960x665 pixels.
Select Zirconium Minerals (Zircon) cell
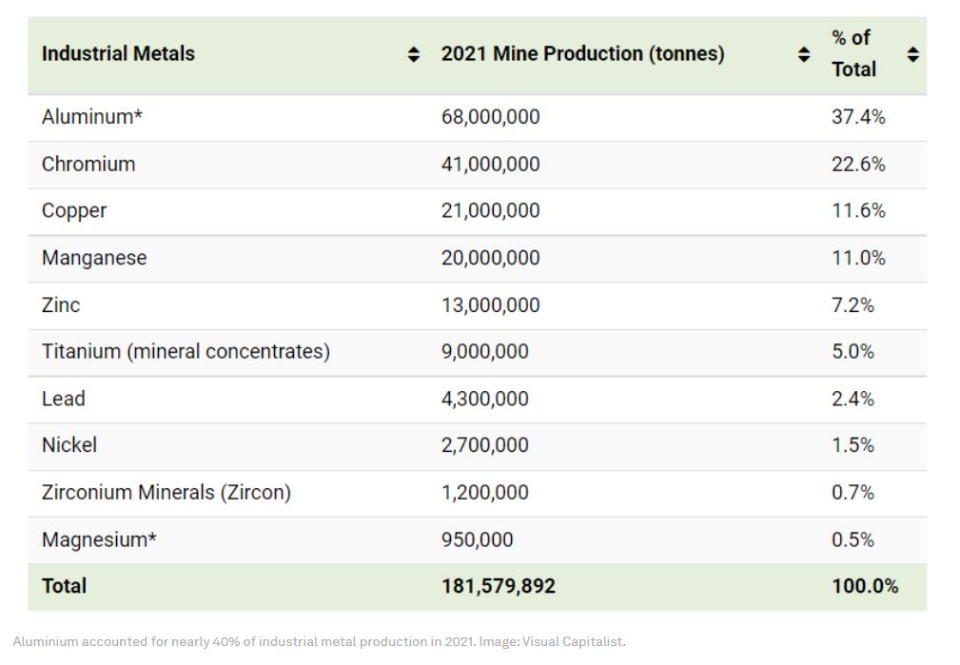tap(166, 492)
